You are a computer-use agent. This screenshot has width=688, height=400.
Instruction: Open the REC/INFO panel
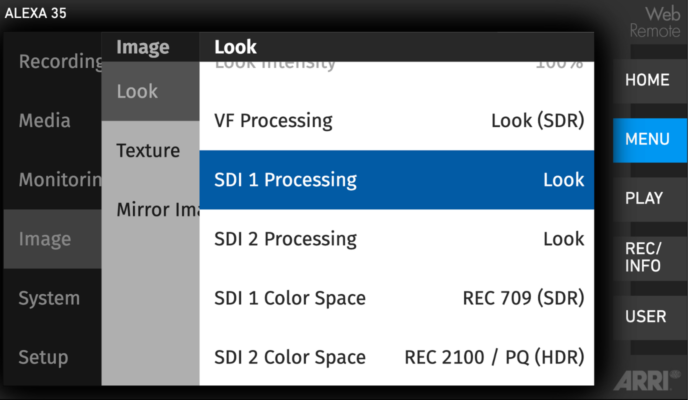click(x=650, y=258)
